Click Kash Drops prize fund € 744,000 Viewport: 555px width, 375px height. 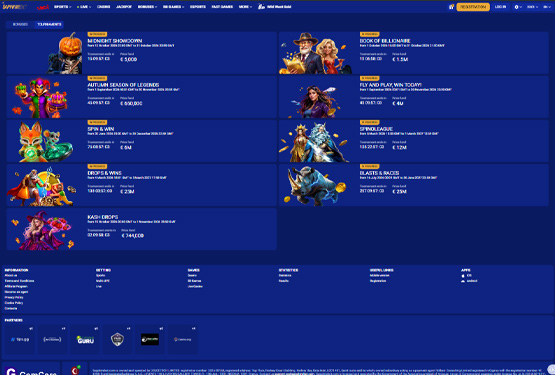(133, 235)
